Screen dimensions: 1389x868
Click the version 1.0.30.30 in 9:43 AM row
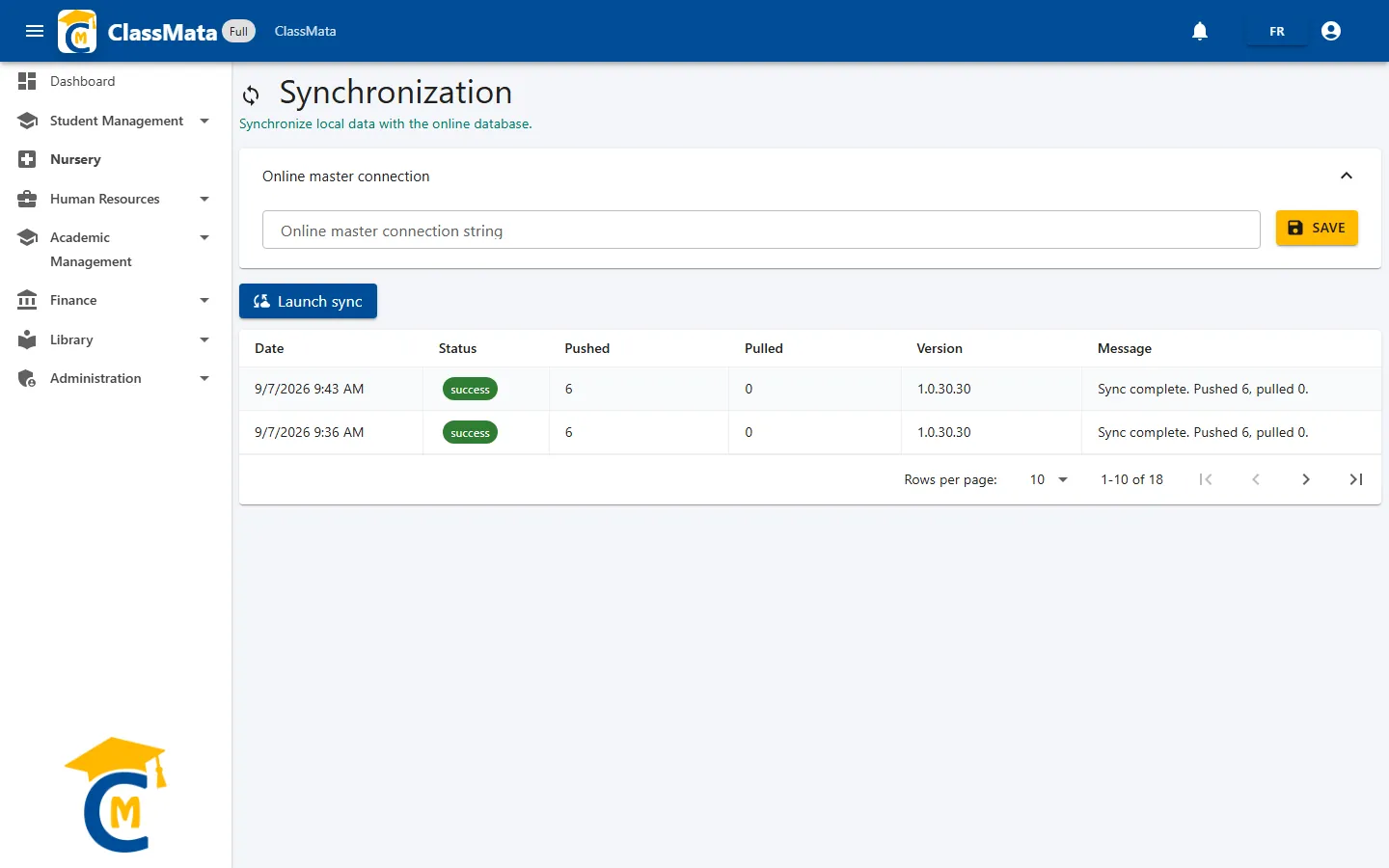tap(944, 389)
